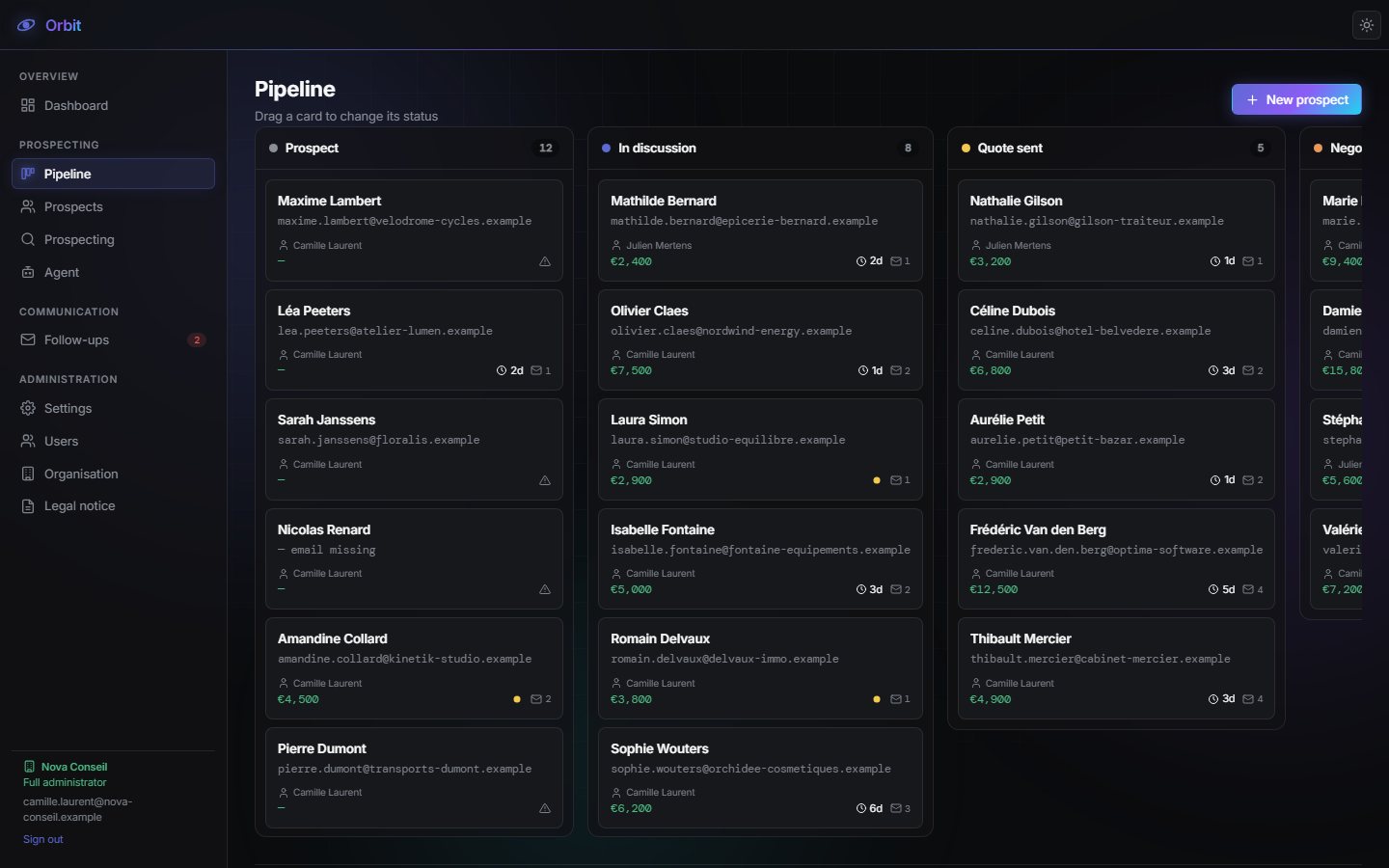The image size is (1389, 868).
Task: Click the Quote sent column header
Action: [x=1116, y=148]
